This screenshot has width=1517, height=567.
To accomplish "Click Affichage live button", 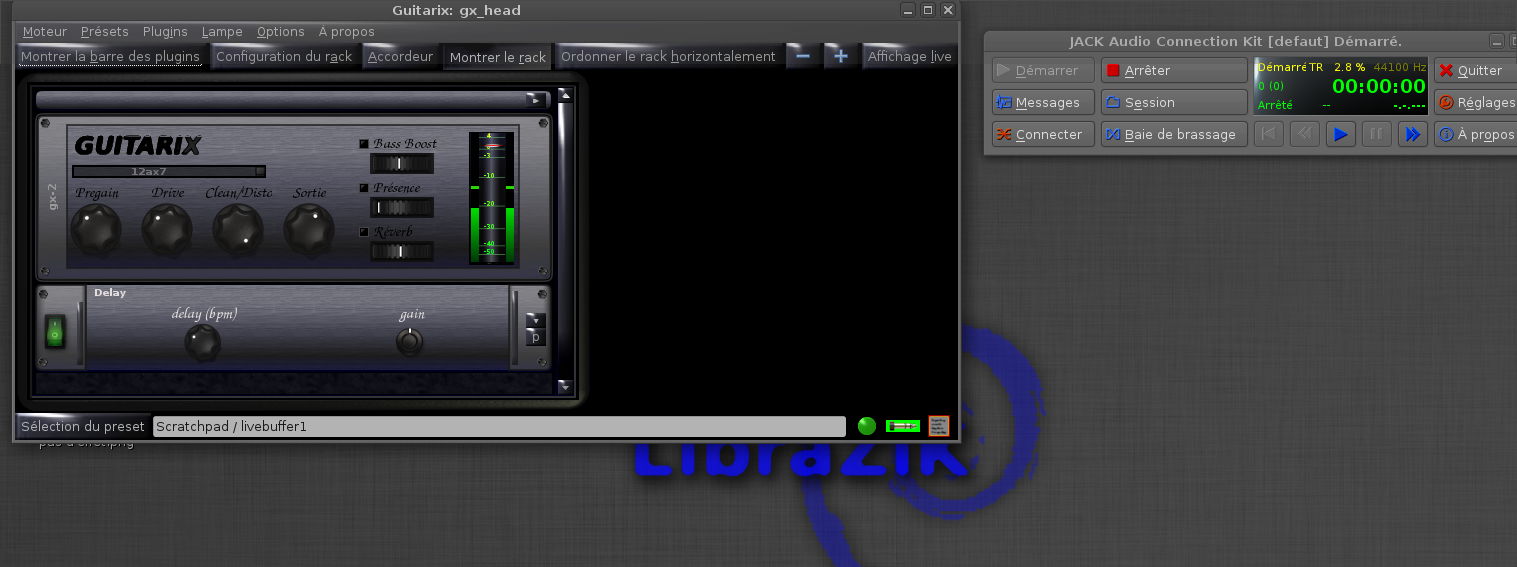I will tap(910, 56).
